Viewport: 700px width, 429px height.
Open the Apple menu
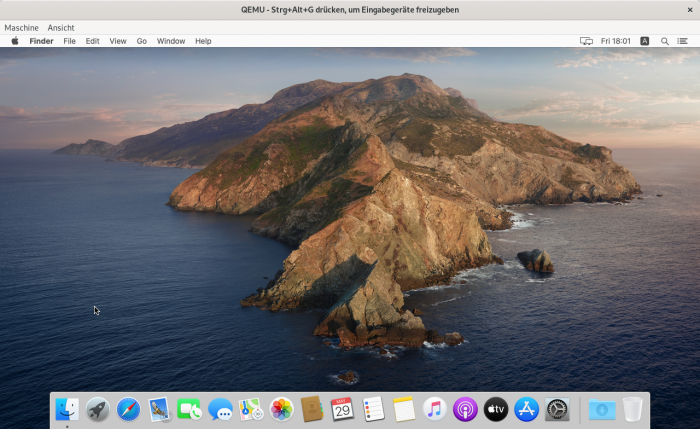pyautogui.click(x=15, y=41)
